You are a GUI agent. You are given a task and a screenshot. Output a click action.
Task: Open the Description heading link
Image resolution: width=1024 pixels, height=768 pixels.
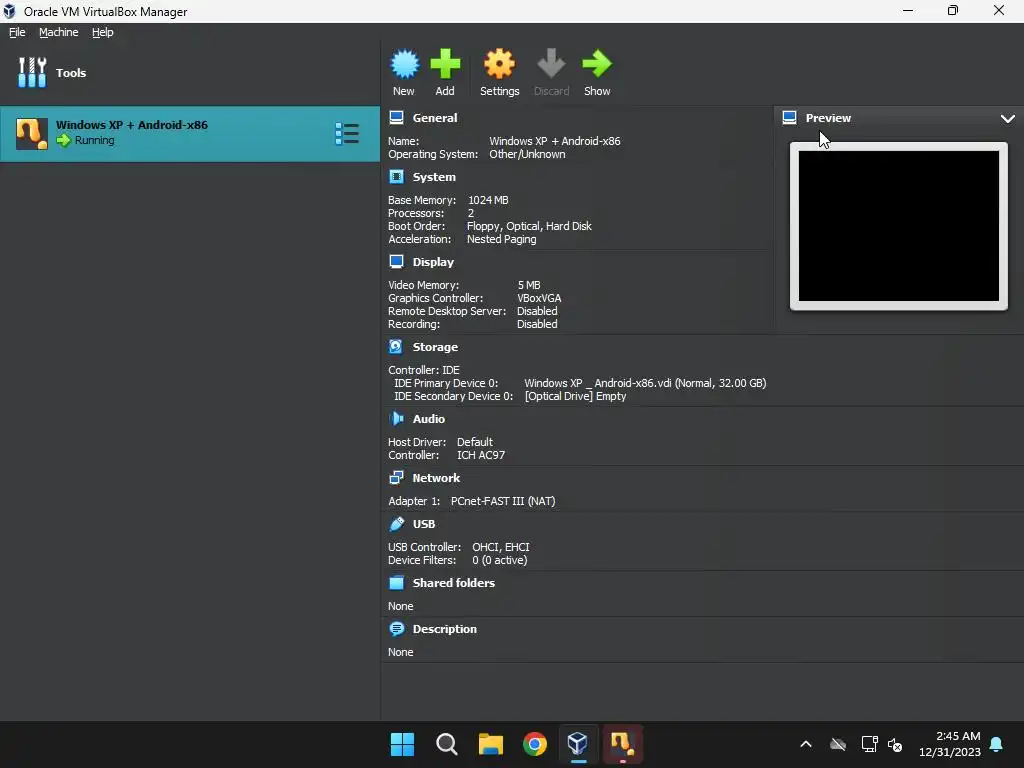click(x=444, y=629)
